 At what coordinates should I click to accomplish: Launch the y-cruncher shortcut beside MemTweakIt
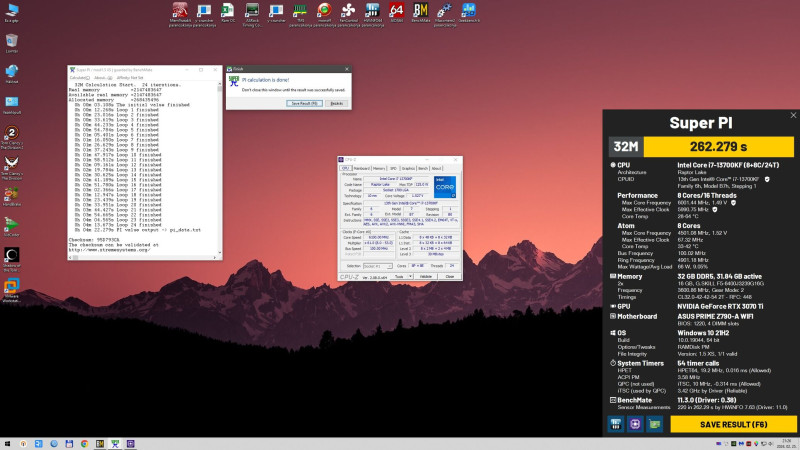coord(204,14)
